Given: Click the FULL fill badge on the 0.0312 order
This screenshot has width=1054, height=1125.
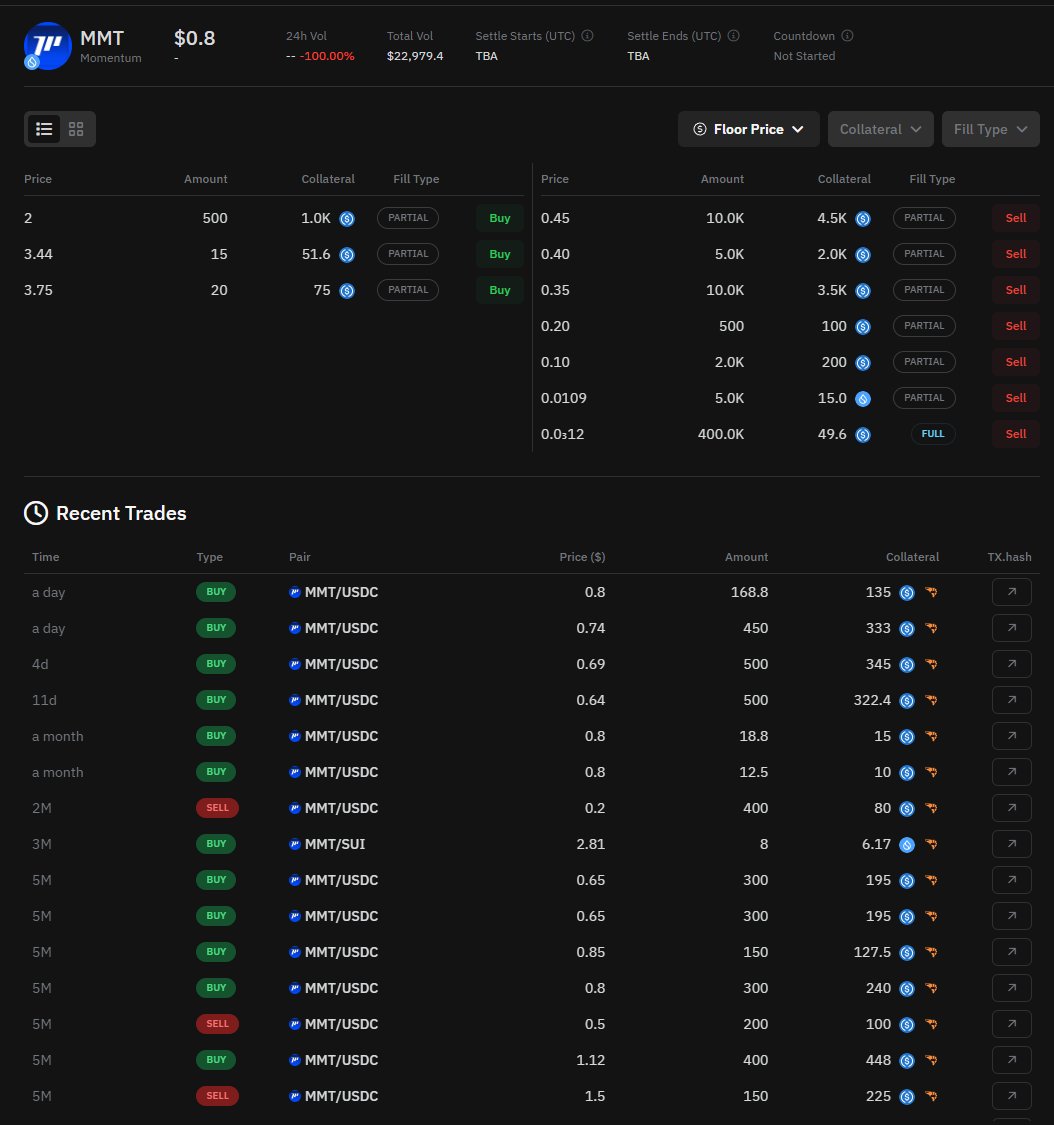Looking at the screenshot, I should click(x=932, y=434).
